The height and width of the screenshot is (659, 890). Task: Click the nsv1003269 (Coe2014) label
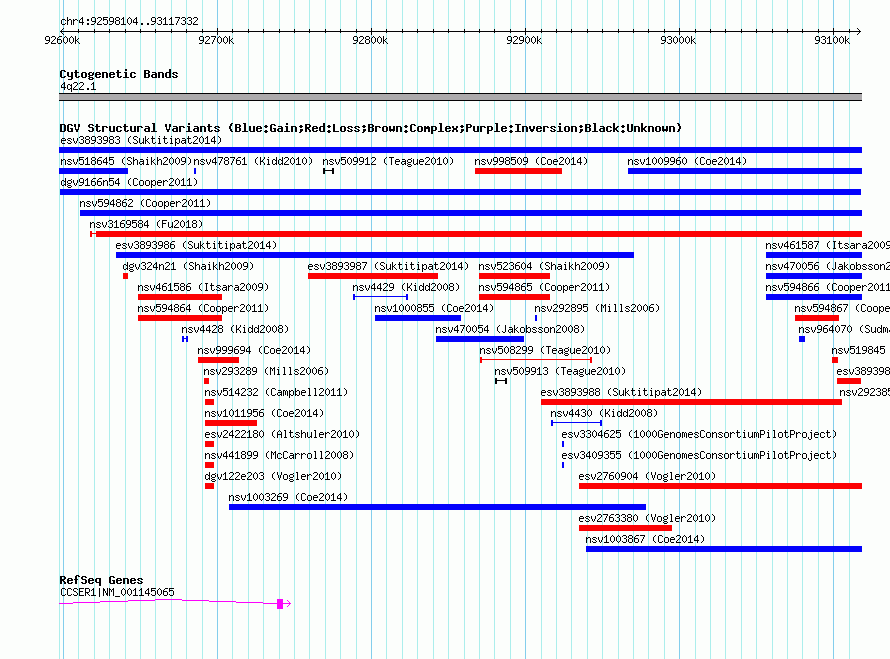click(x=288, y=497)
